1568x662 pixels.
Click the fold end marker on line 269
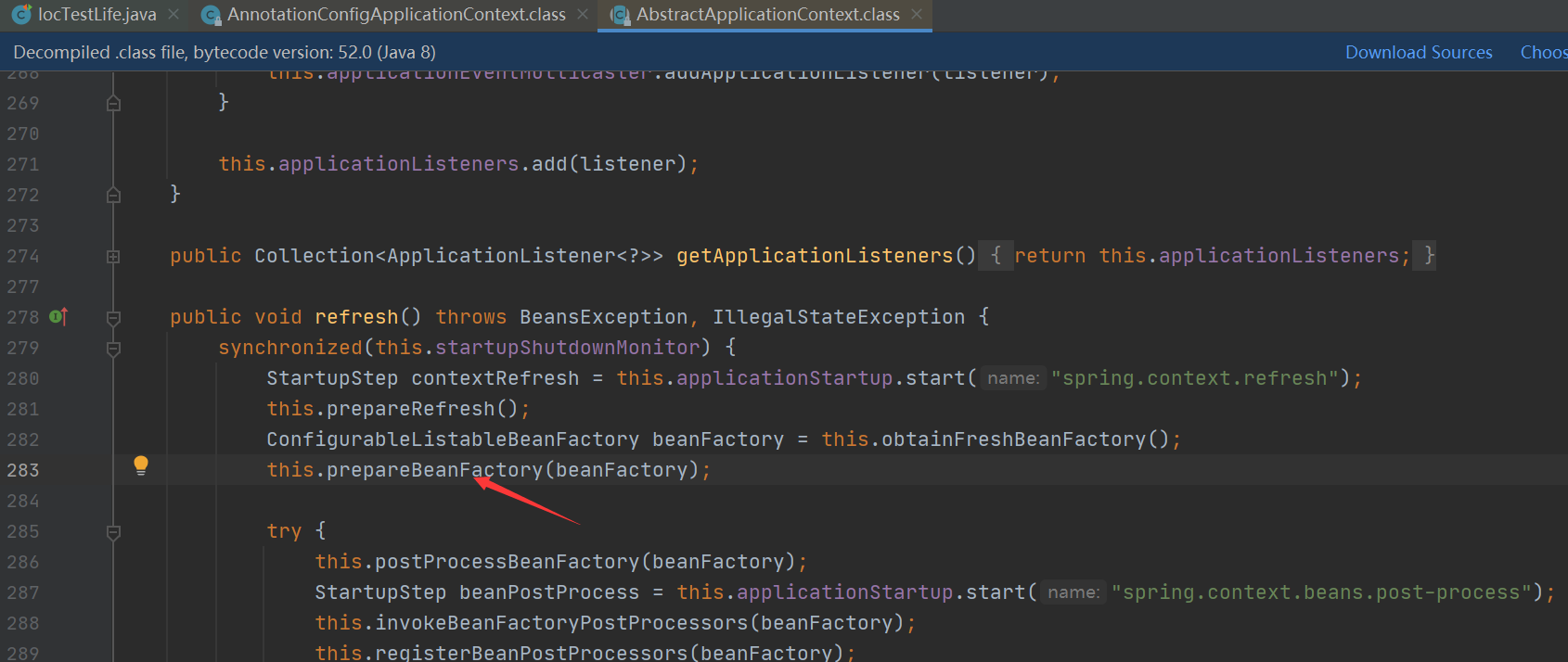pyautogui.click(x=113, y=103)
